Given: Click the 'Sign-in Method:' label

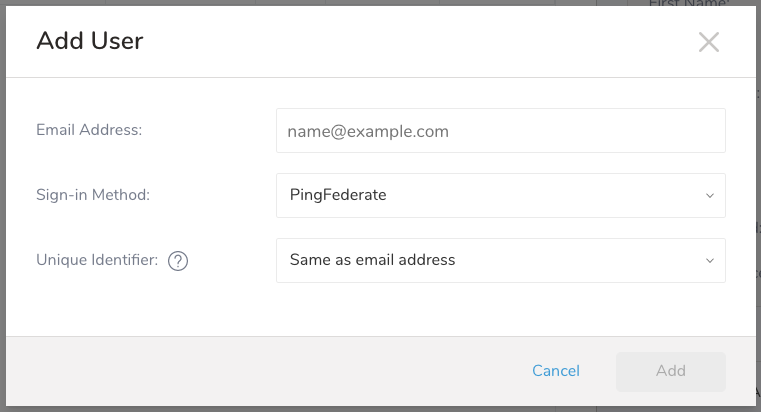Looking at the screenshot, I should pos(93,195).
